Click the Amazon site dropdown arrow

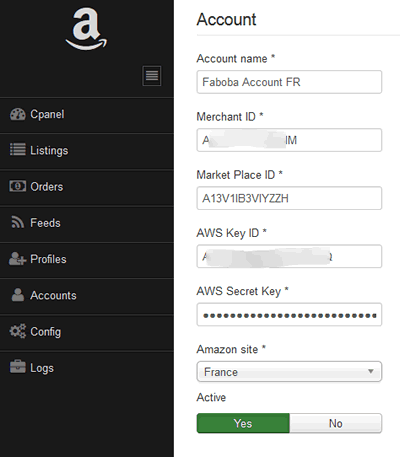(370, 371)
